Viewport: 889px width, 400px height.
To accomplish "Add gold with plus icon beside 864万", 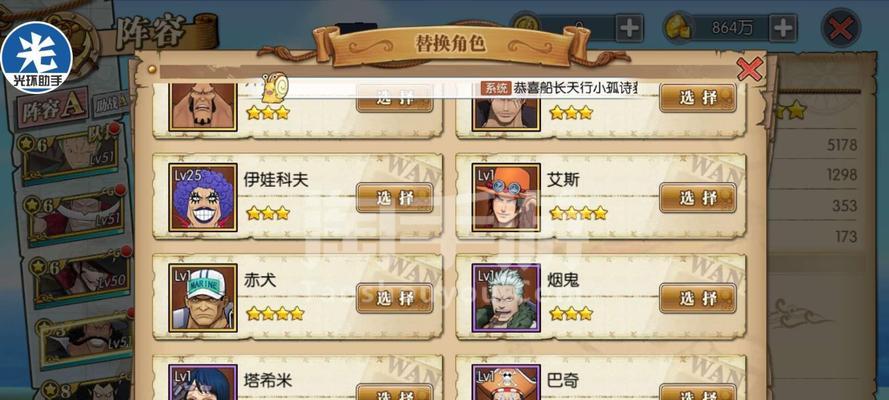I will pos(783,28).
